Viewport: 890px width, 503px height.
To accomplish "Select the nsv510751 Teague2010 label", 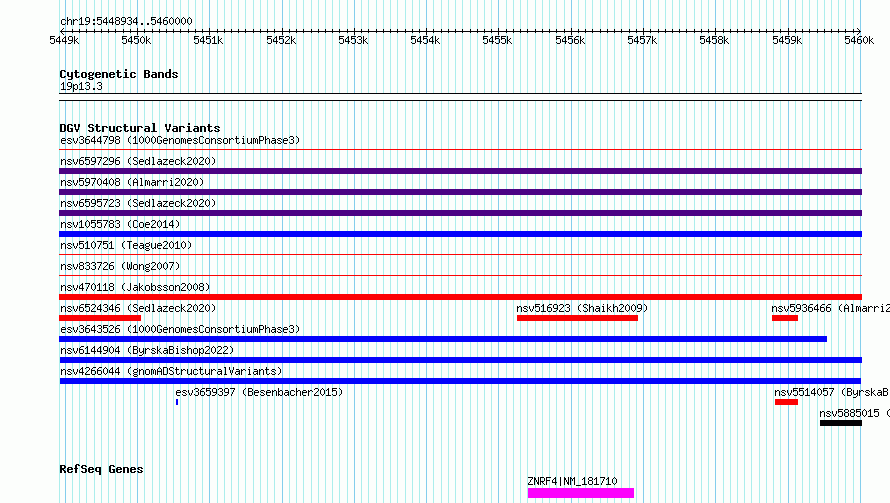I will pyautogui.click(x=126, y=245).
